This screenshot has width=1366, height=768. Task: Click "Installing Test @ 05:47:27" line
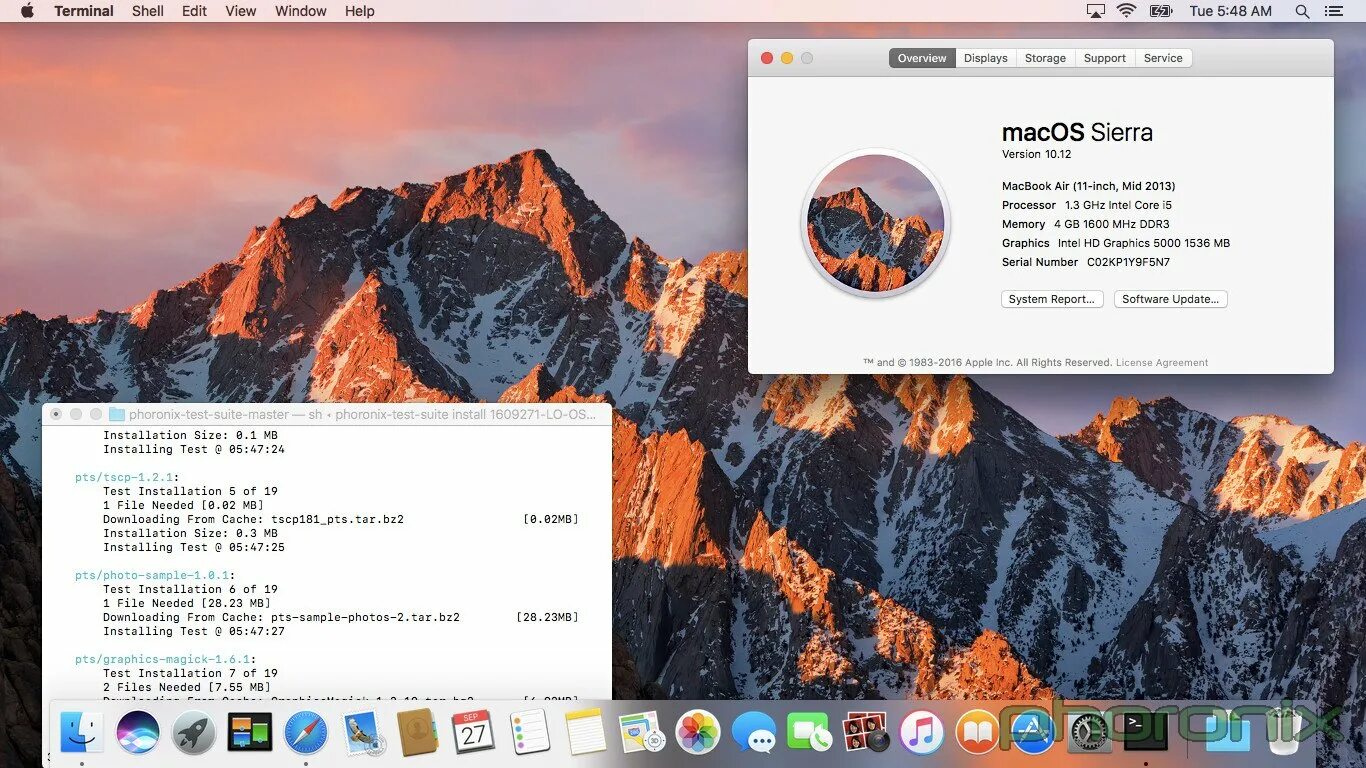pos(194,631)
